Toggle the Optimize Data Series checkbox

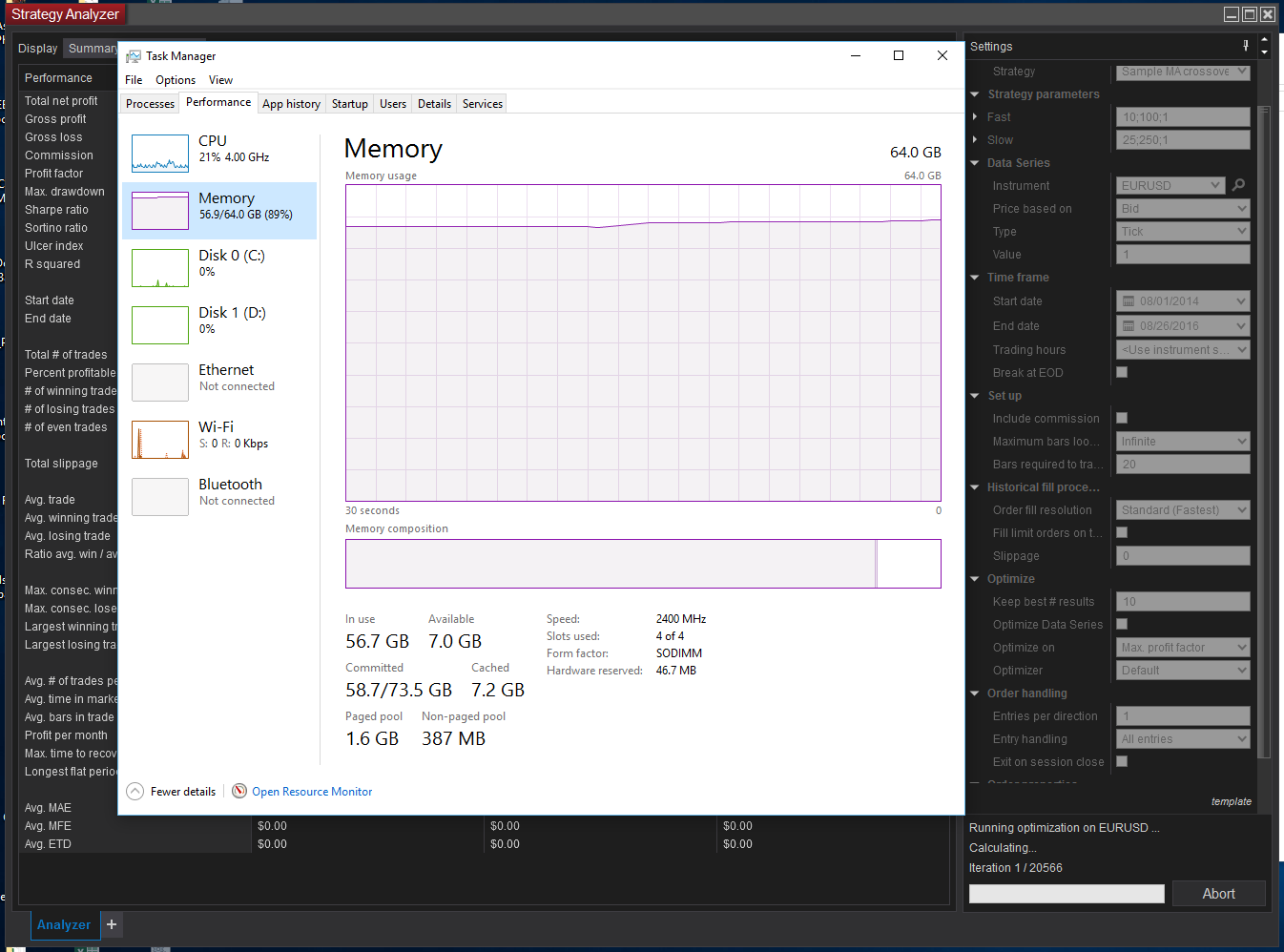click(1122, 624)
